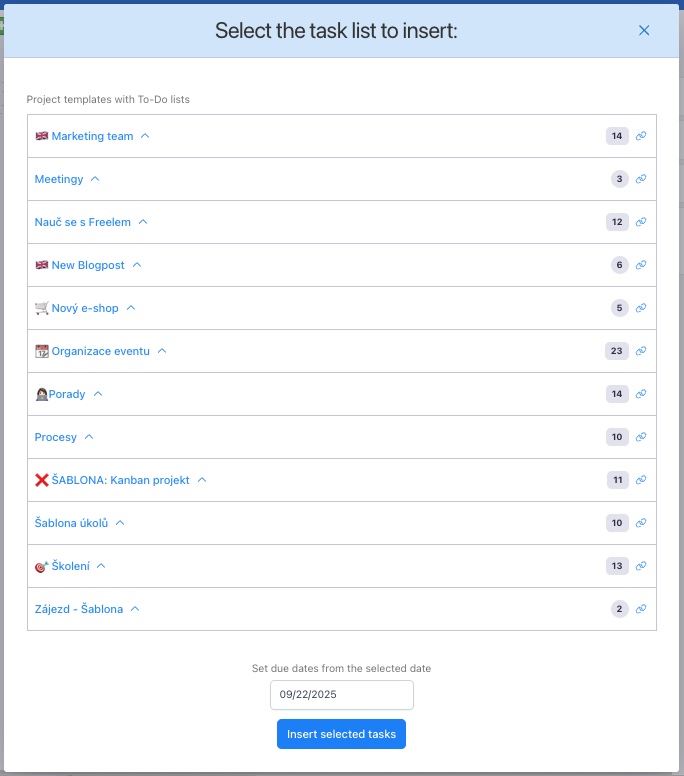Select the Nový e-shop template name
684x776 pixels.
click(85, 308)
